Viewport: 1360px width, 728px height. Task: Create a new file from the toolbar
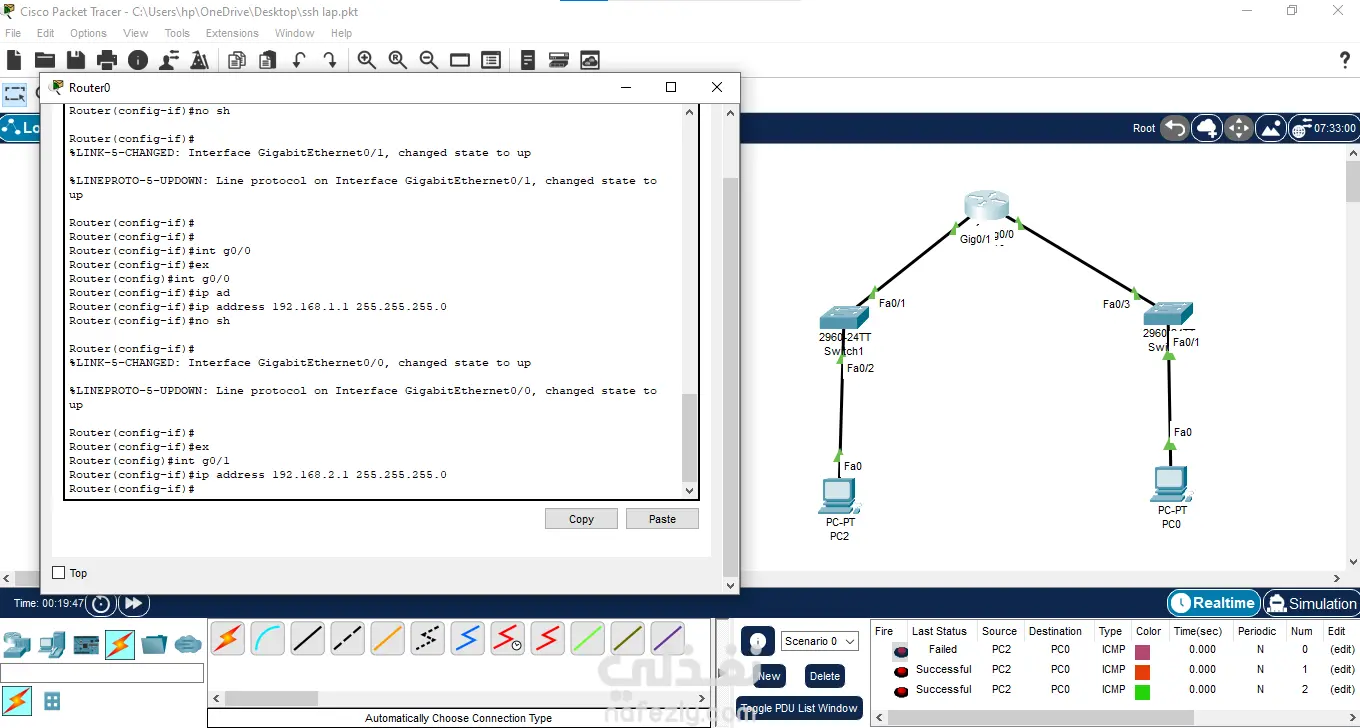point(14,60)
